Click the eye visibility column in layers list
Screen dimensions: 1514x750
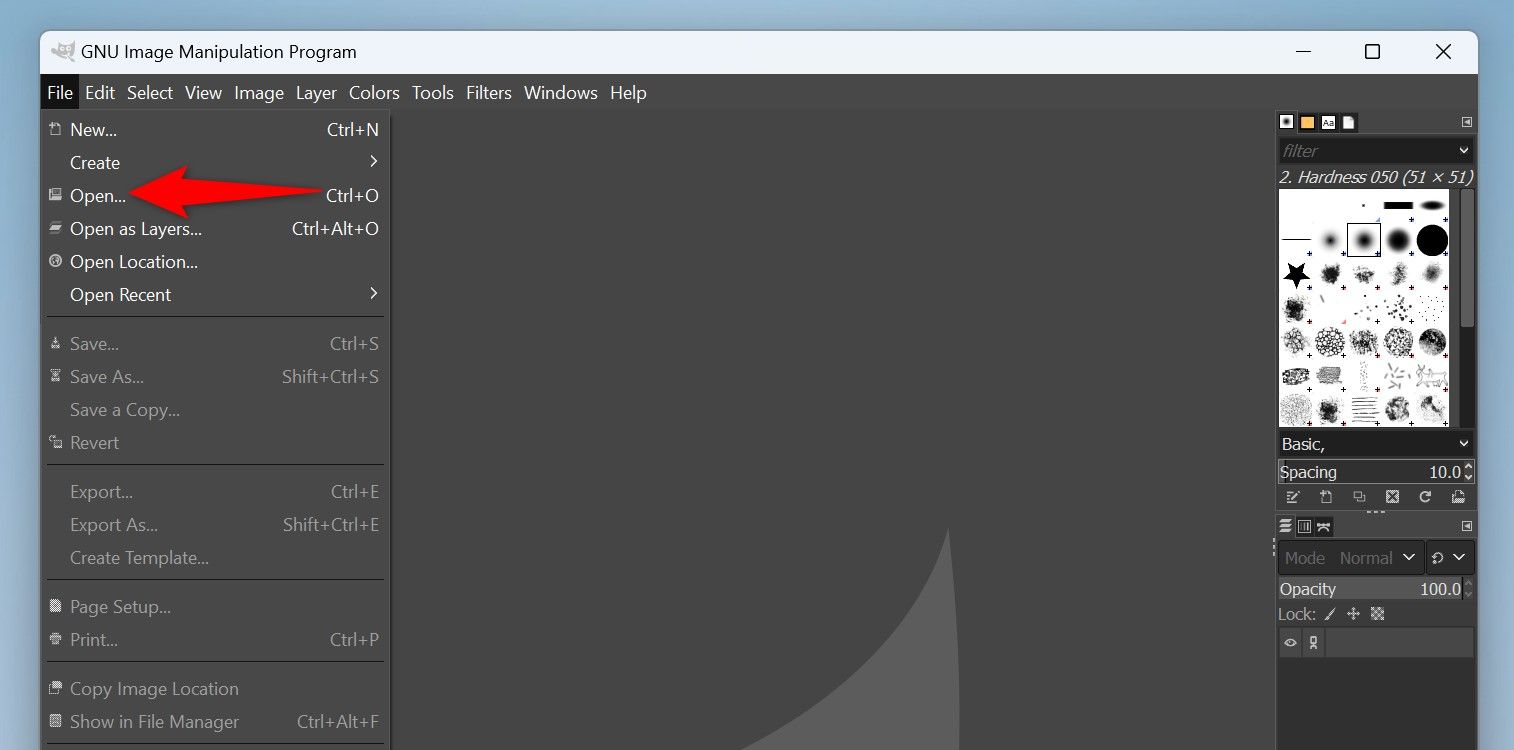coord(1290,643)
